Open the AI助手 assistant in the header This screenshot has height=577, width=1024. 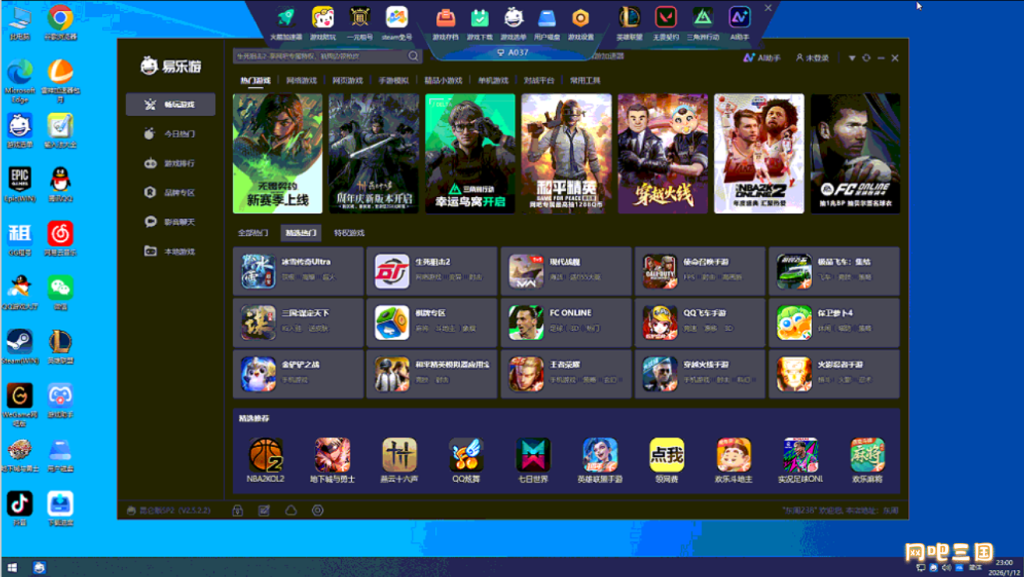(x=761, y=58)
